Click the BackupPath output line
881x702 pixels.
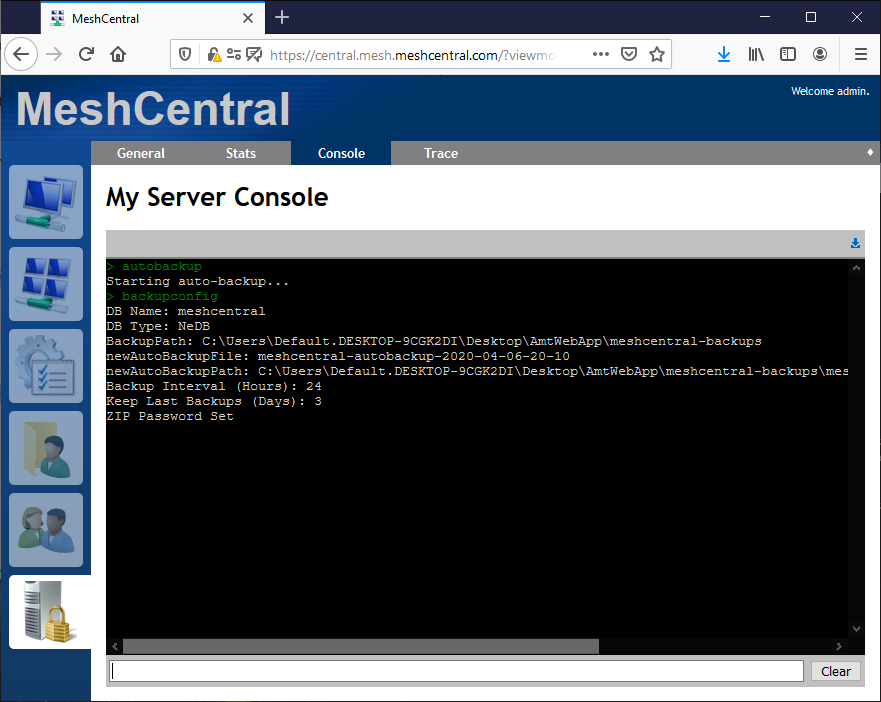434,341
